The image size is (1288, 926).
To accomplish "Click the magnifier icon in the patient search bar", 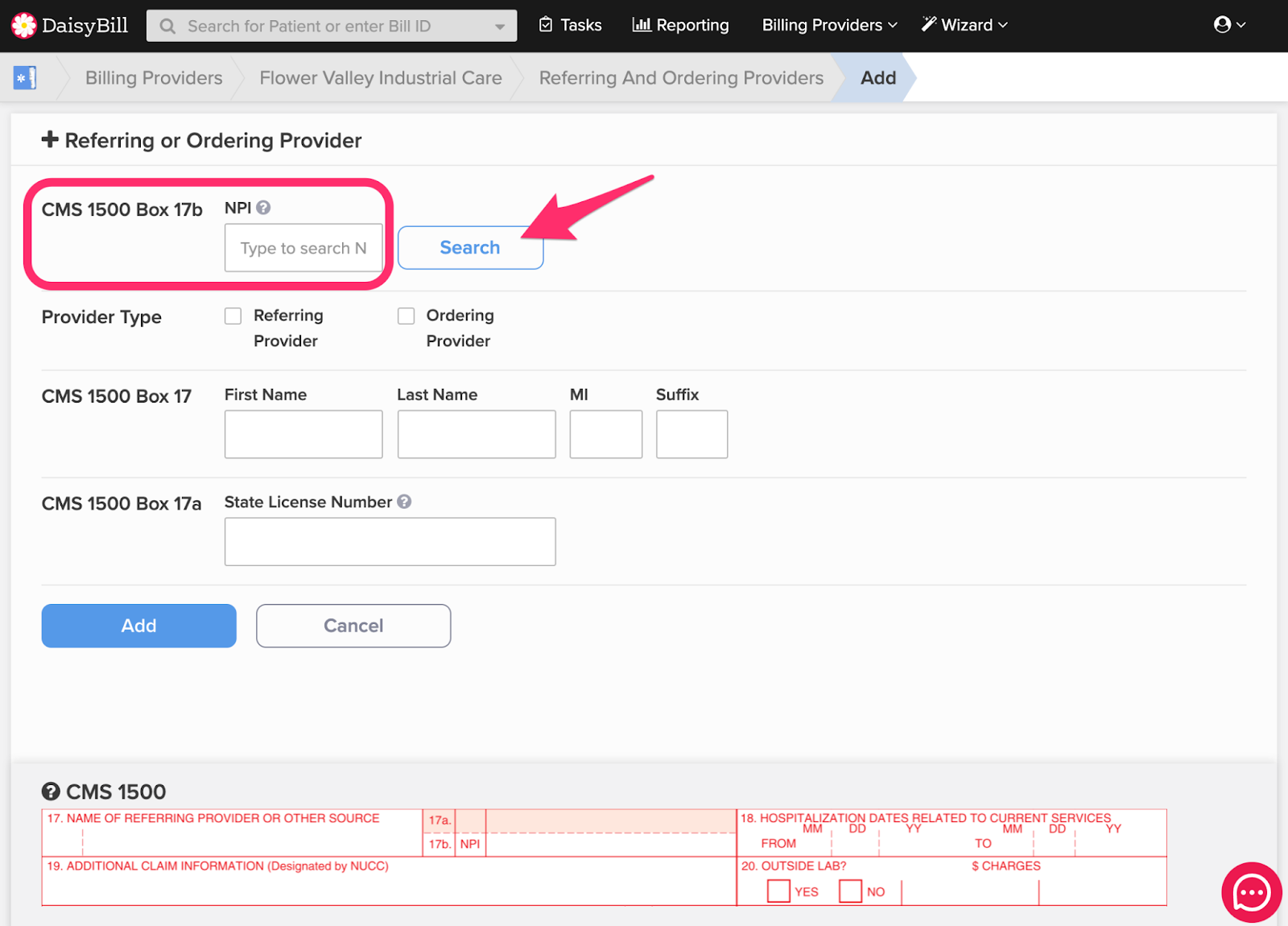I will (167, 27).
